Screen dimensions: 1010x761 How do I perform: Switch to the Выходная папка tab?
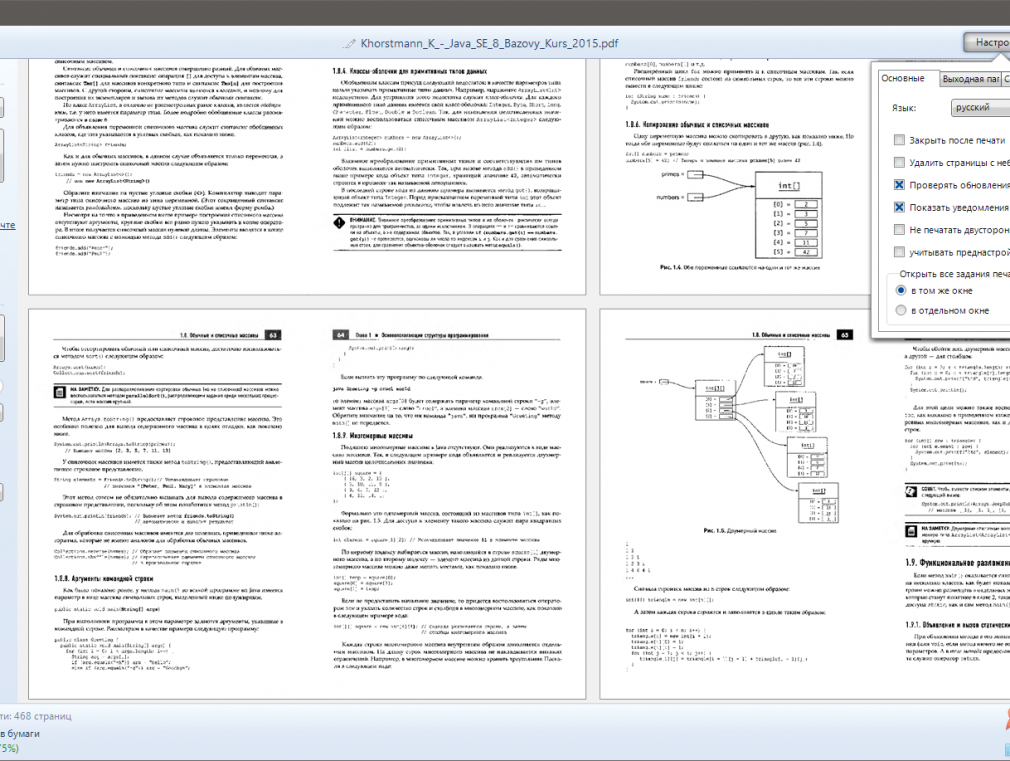(970, 79)
